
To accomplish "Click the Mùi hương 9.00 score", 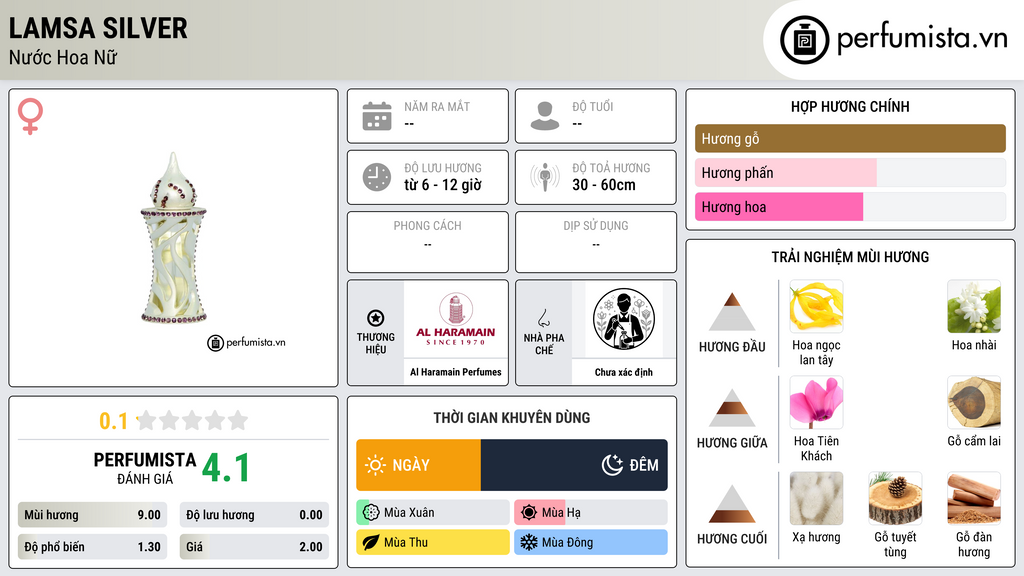I will [x=92, y=515].
